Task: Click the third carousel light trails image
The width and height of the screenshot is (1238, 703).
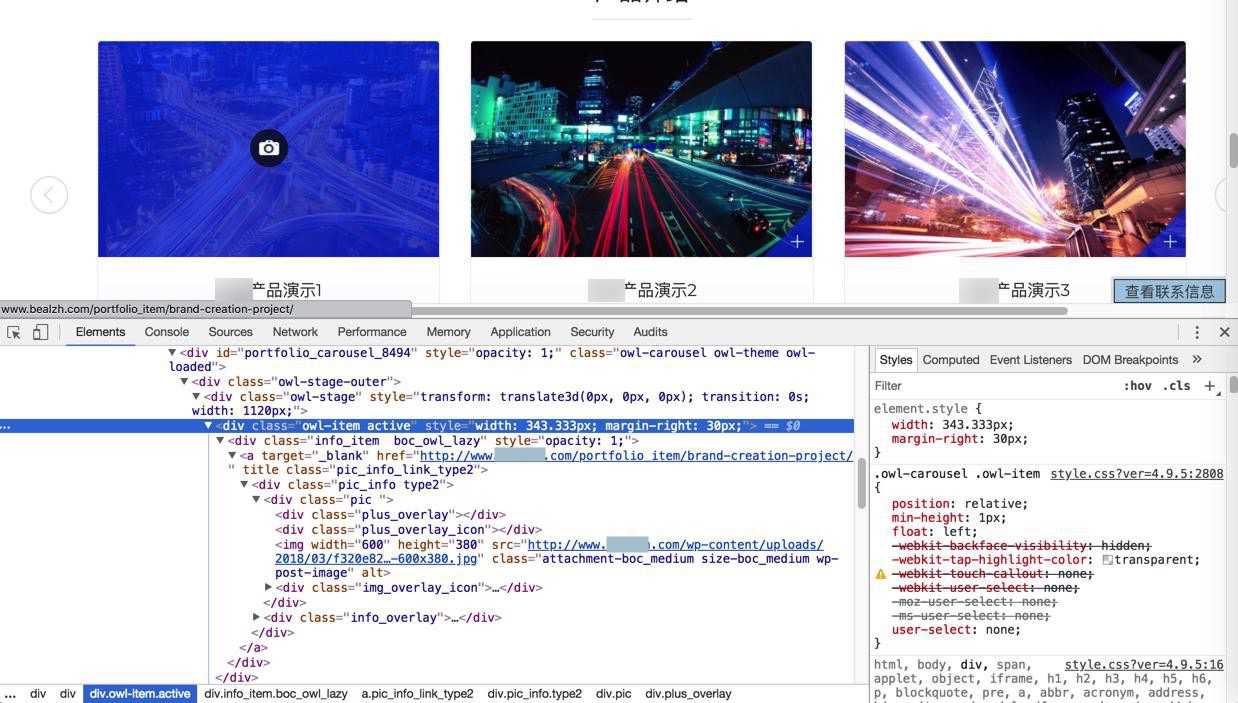Action: click(1015, 149)
